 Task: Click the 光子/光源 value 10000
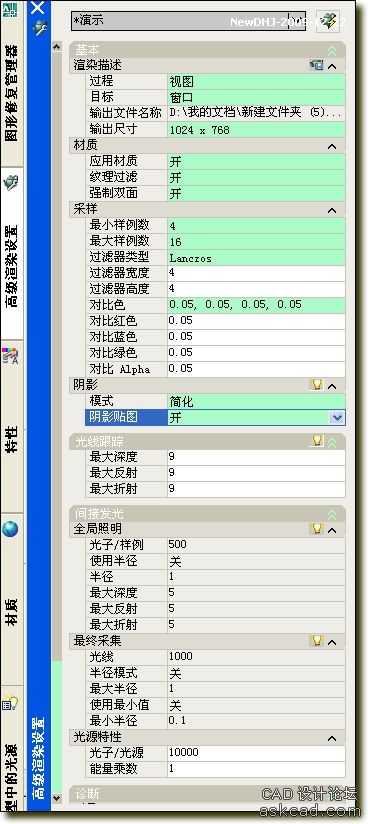[x=256, y=753]
